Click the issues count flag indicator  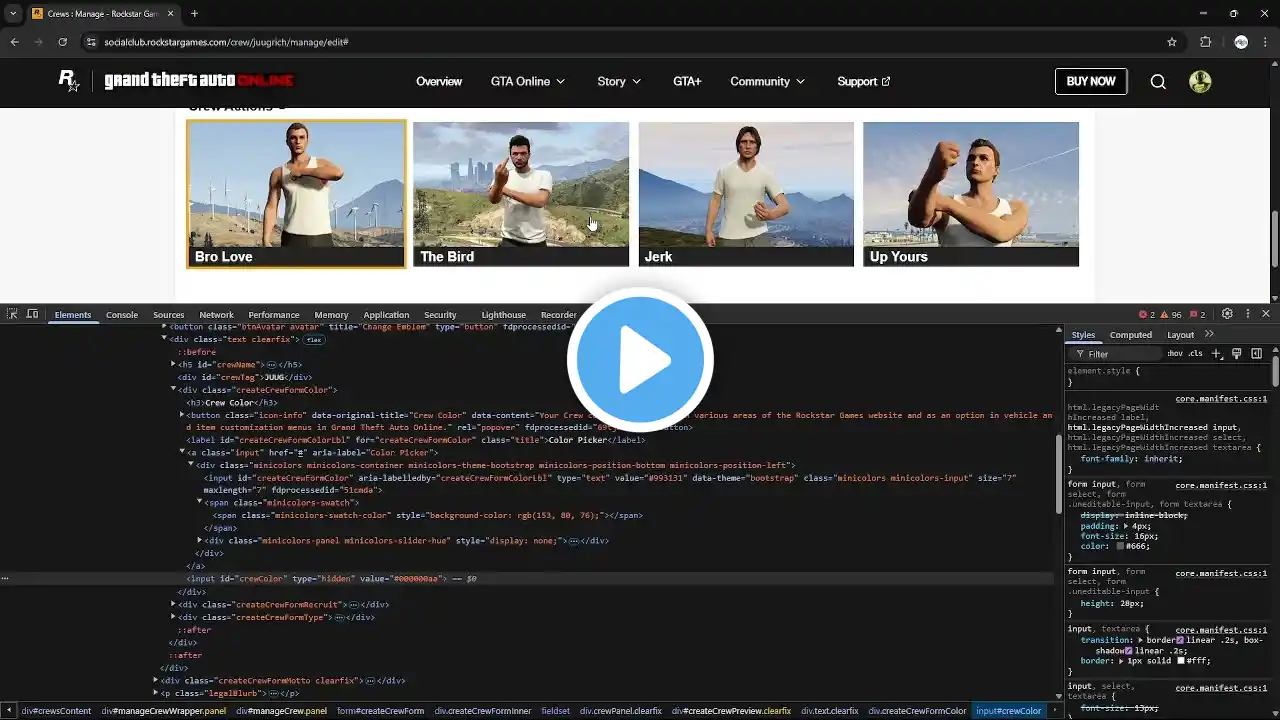pos(1197,315)
